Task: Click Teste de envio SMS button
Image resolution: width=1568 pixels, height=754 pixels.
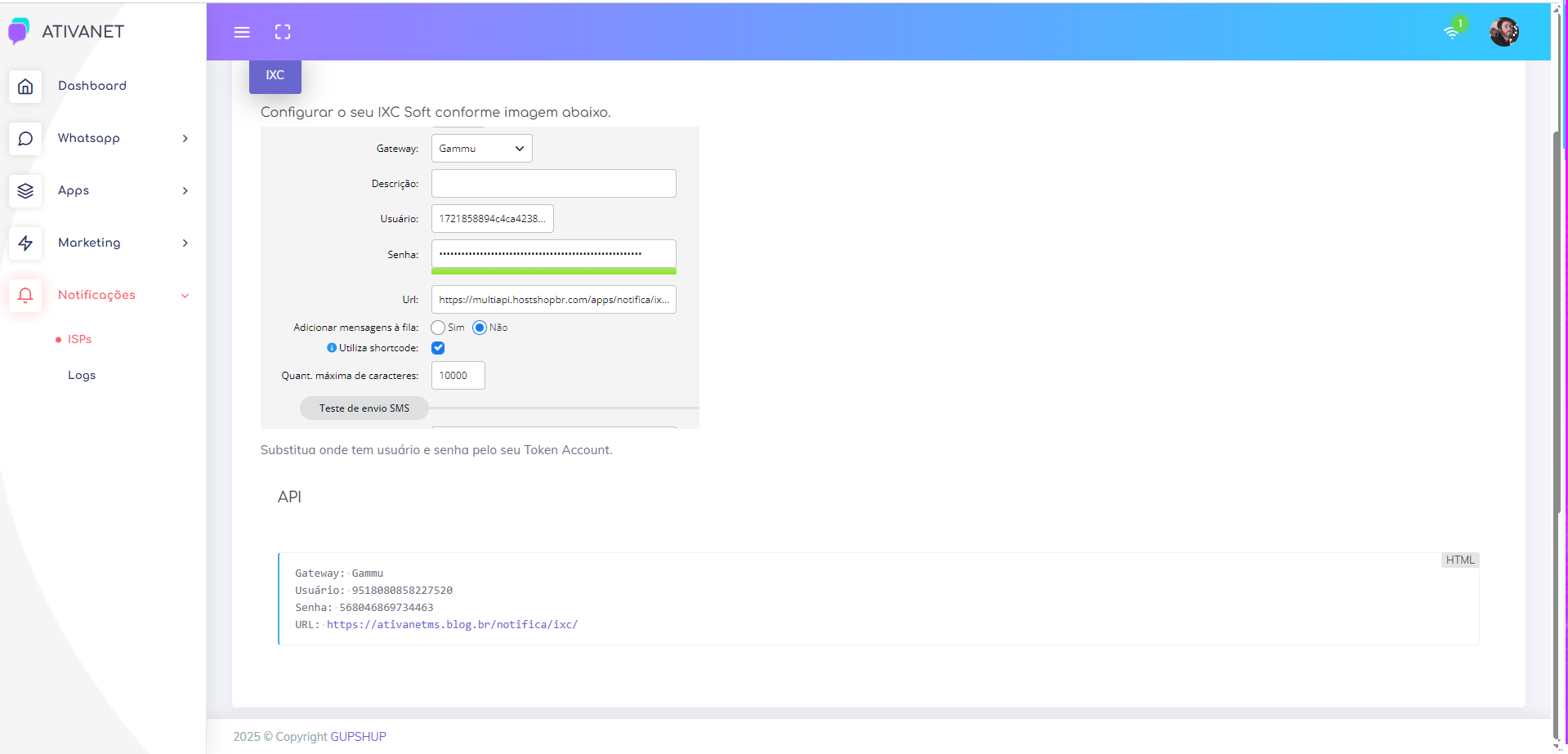Action: (364, 408)
